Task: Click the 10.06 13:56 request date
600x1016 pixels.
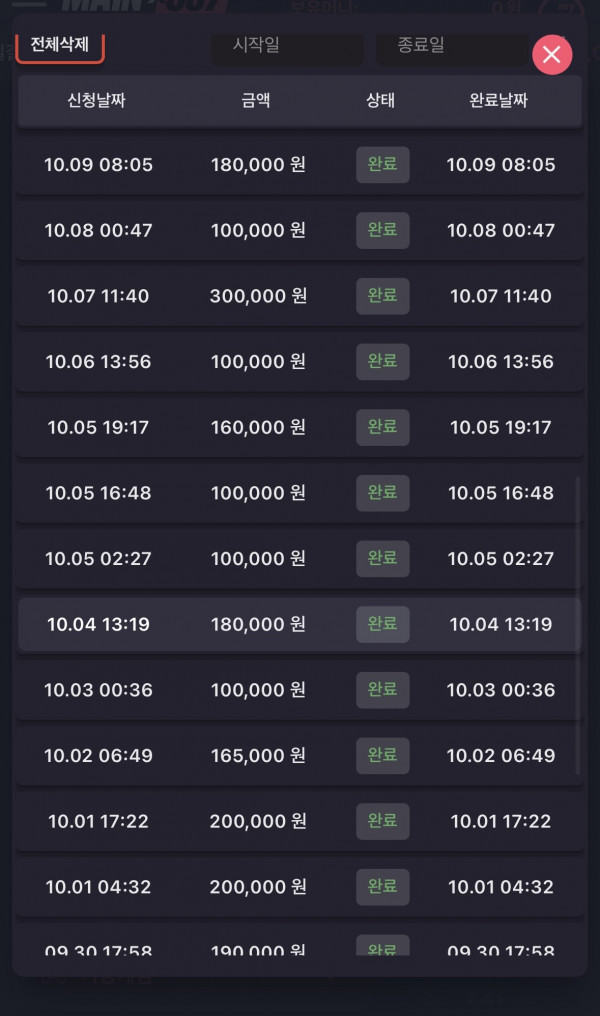Action: click(x=98, y=361)
